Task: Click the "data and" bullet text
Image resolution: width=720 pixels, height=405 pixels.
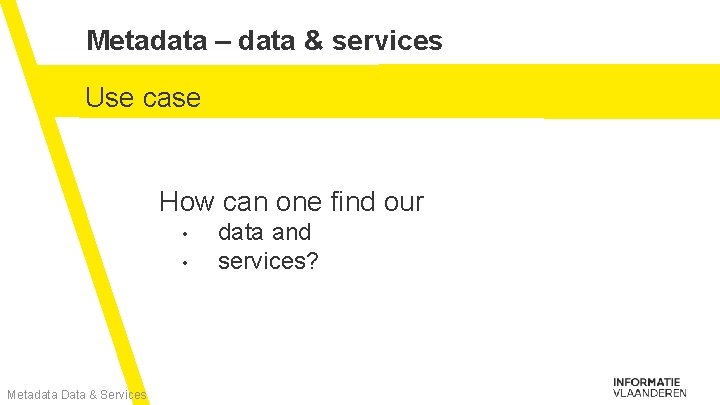Action: point(264,232)
